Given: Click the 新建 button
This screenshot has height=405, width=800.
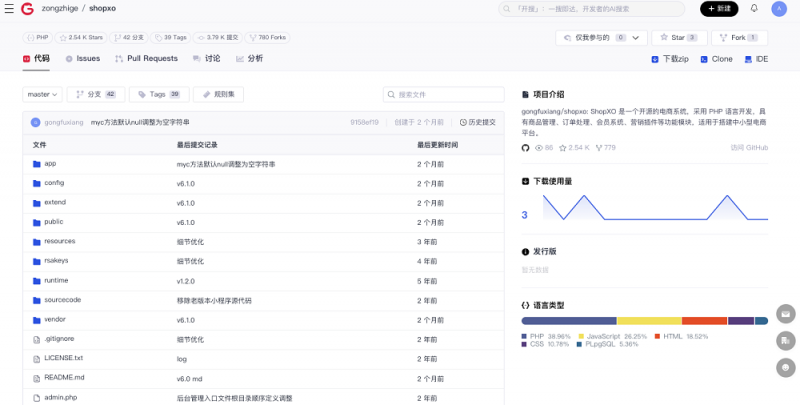Looking at the screenshot, I should pyautogui.click(x=719, y=9).
